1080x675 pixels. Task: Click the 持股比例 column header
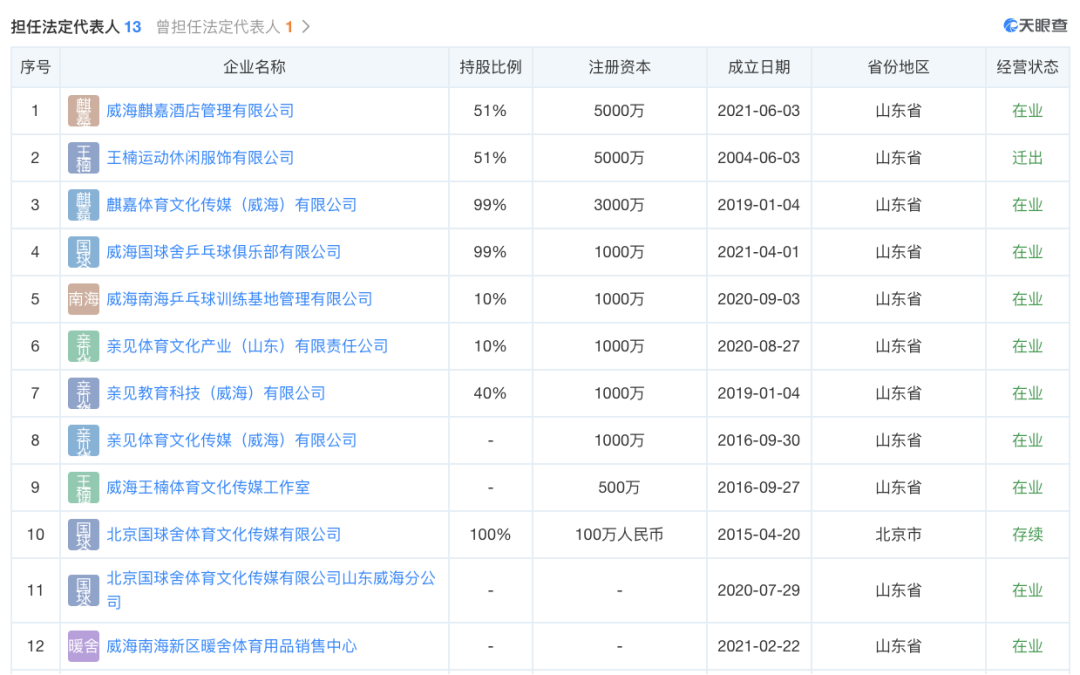(490, 68)
